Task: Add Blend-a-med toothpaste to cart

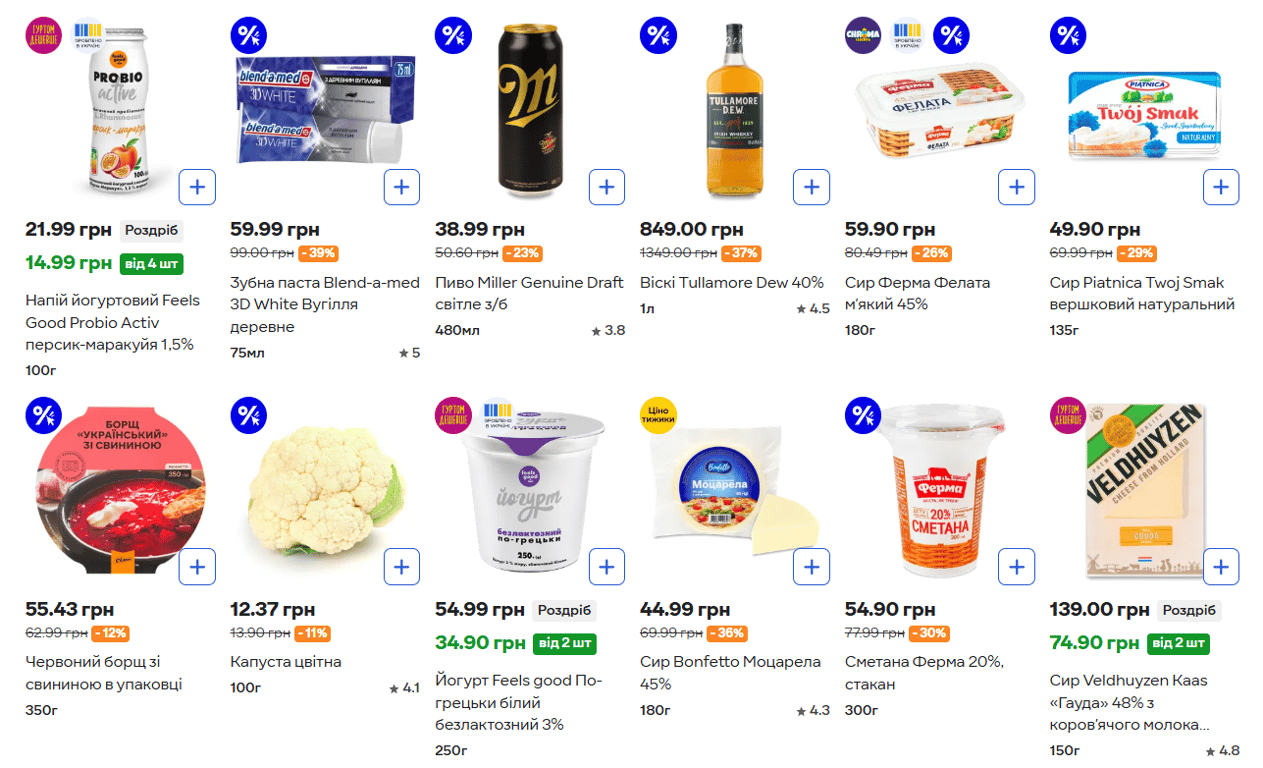Action: [x=401, y=187]
